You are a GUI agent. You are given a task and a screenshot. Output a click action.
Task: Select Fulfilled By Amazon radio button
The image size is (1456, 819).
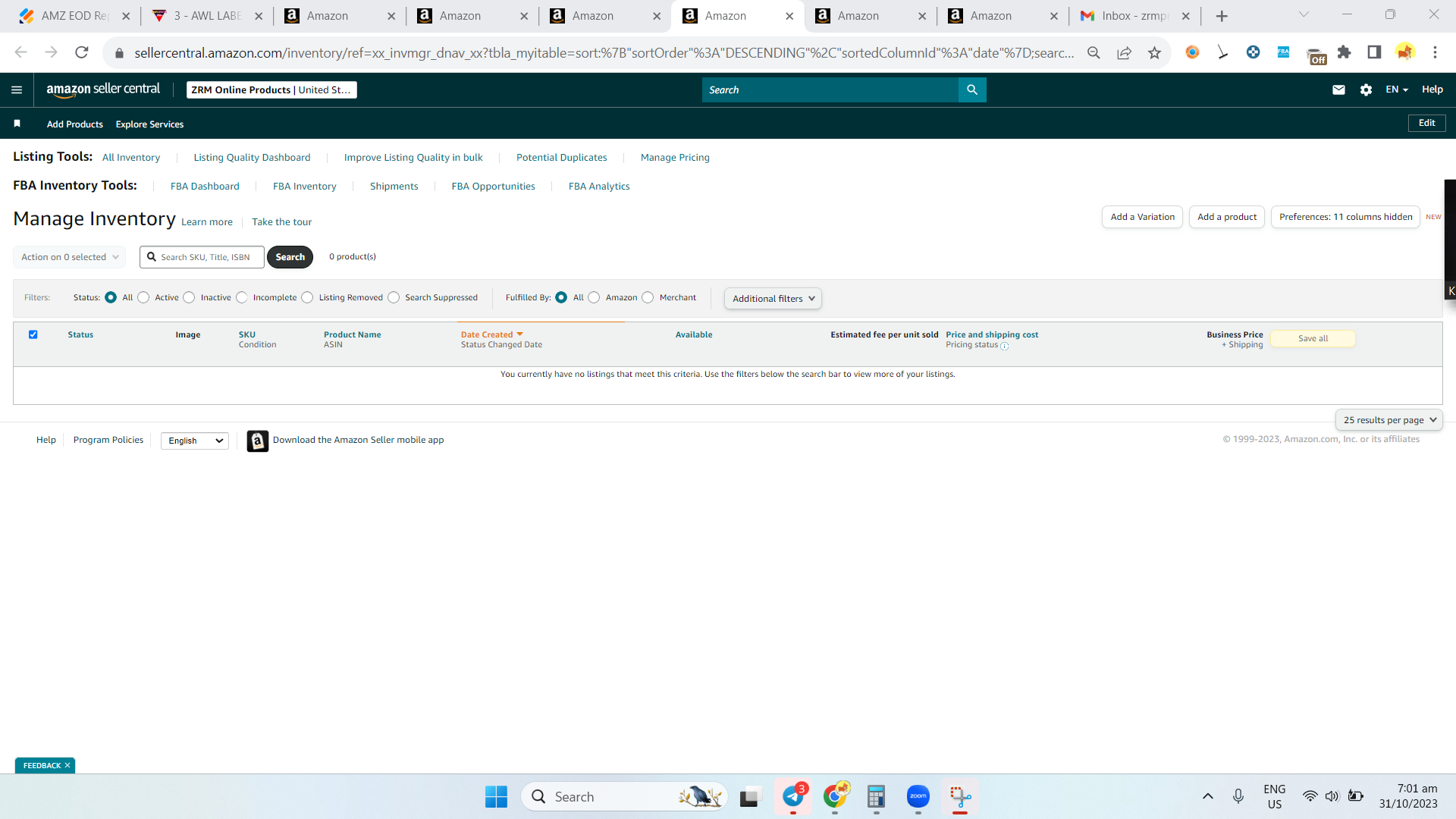pyautogui.click(x=594, y=297)
